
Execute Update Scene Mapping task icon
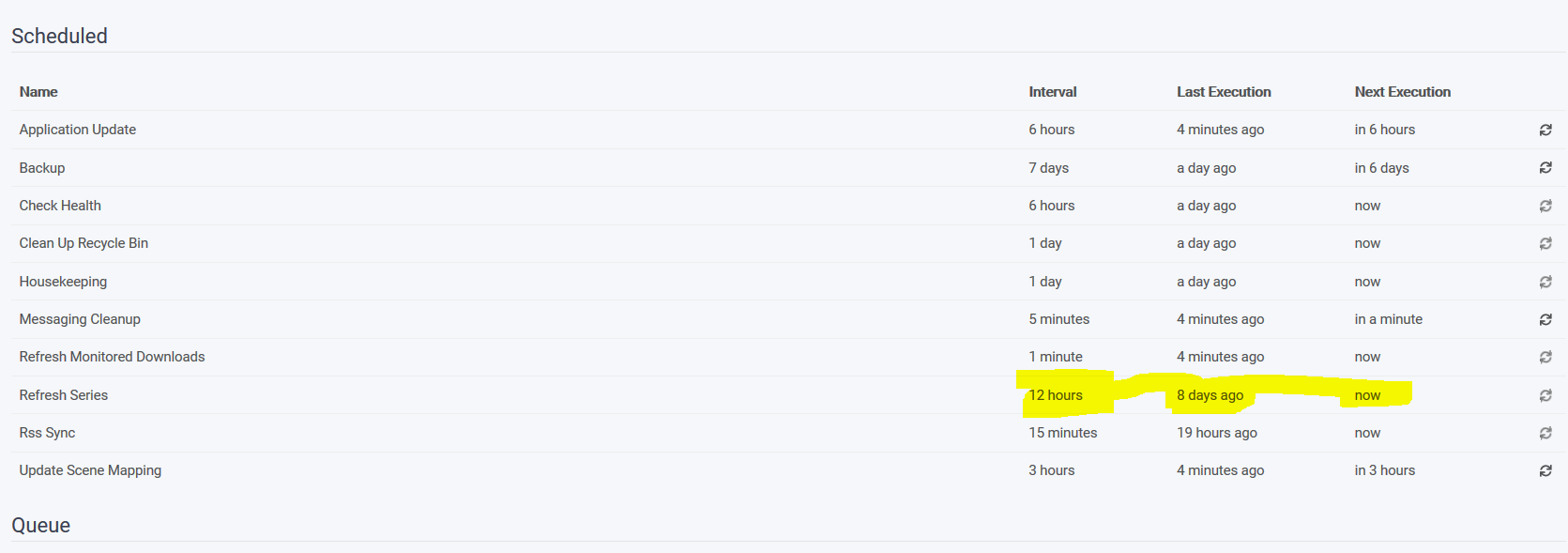pos(1545,471)
